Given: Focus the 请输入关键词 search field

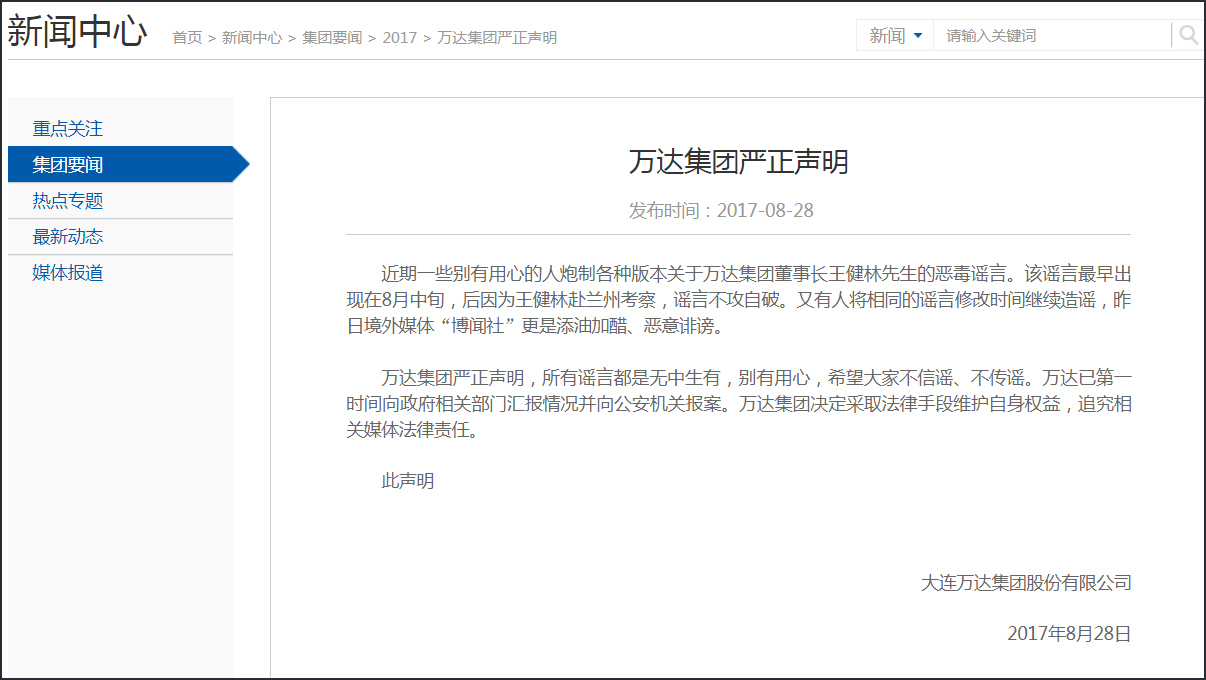Looking at the screenshot, I should [1052, 36].
